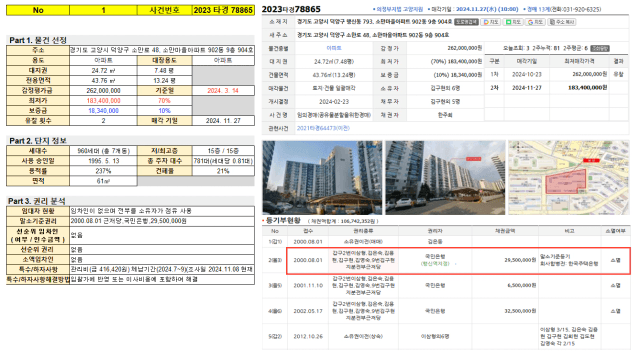Screen dimensions: 640x360
Task: Select the red 2024. 3. 14 base date cell
Action: pyautogui.click(x=223, y=91)
